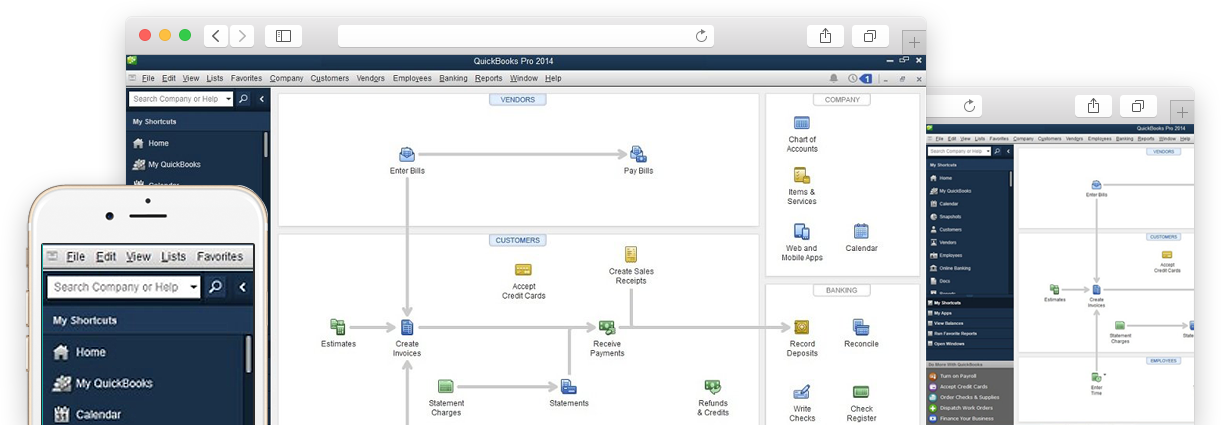Open the Banking menu in the main window
This screenshot has height=425, width=1221.
click(453, 78)
